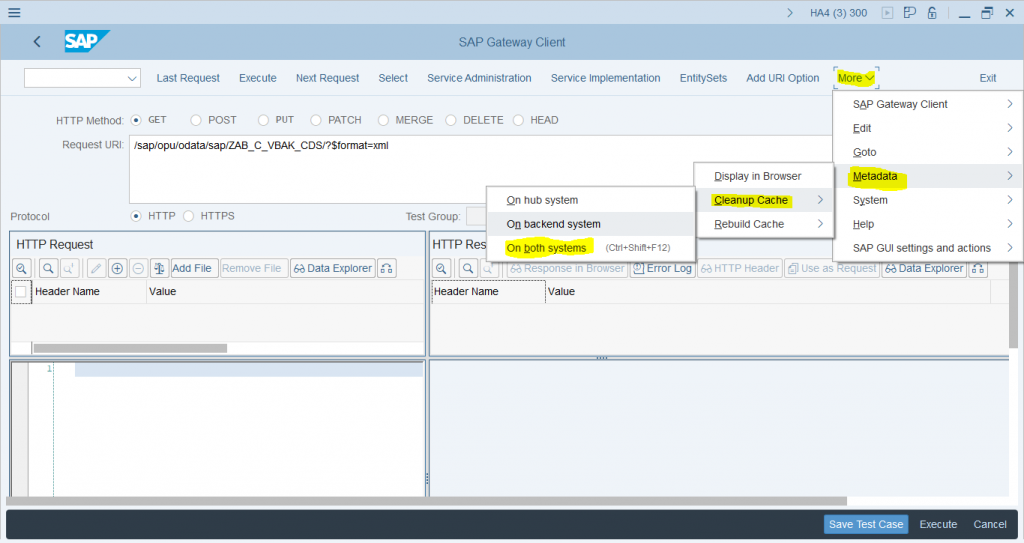Go back with the arrow beside SAP logo
Image resolution: width=1024 pixels, height=543 pixels.
coord(37,42)
